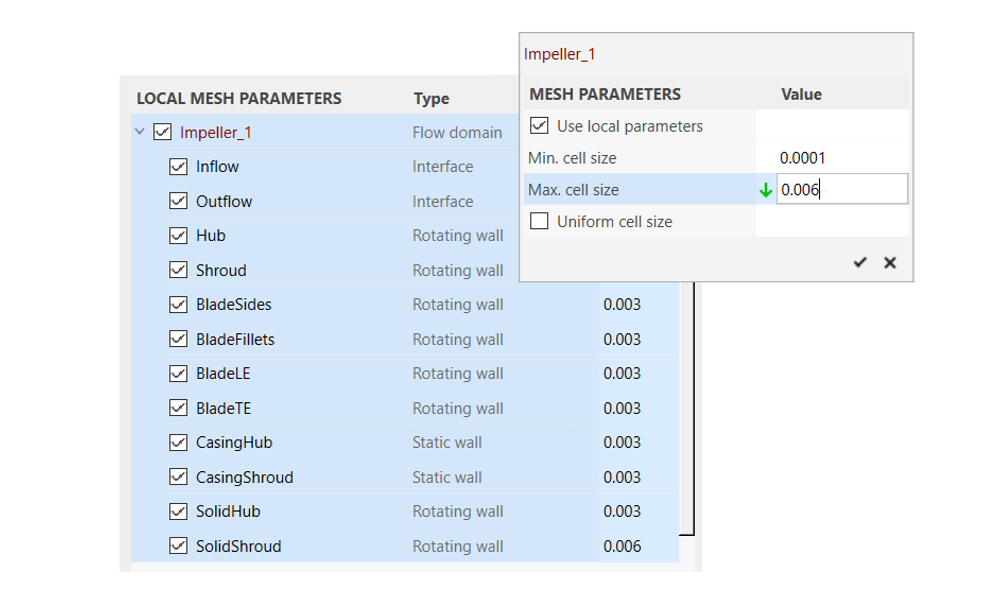Select the BladeSides tree item

point(233,305)
